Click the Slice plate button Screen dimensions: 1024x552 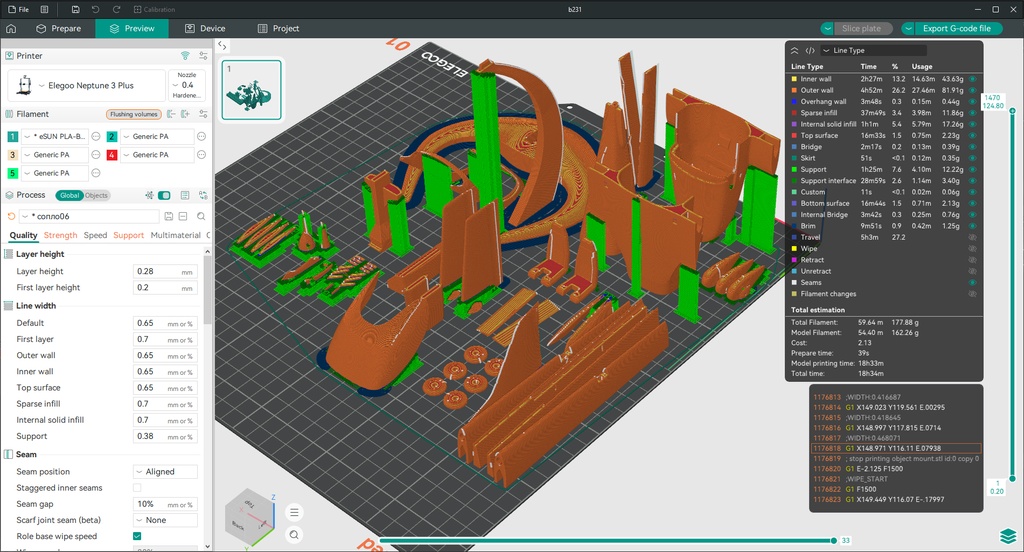tap(861, 29)
